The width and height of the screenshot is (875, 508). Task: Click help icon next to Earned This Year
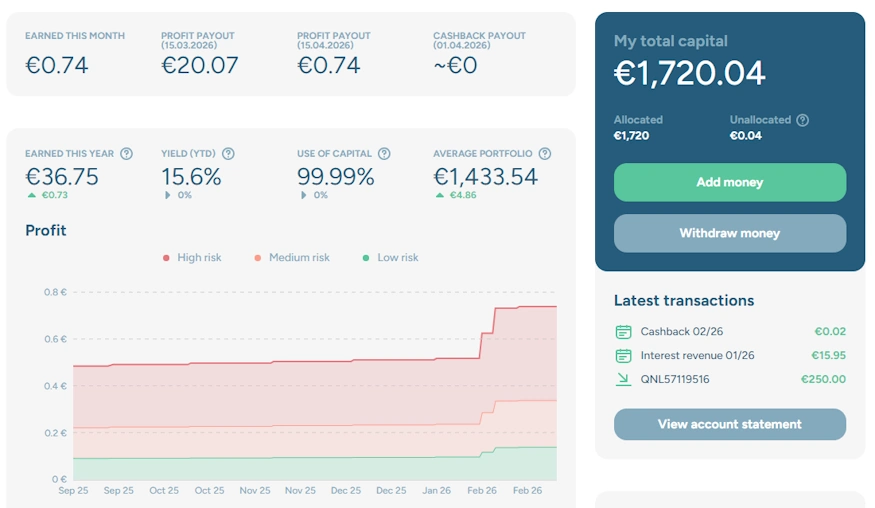point(126,154)
